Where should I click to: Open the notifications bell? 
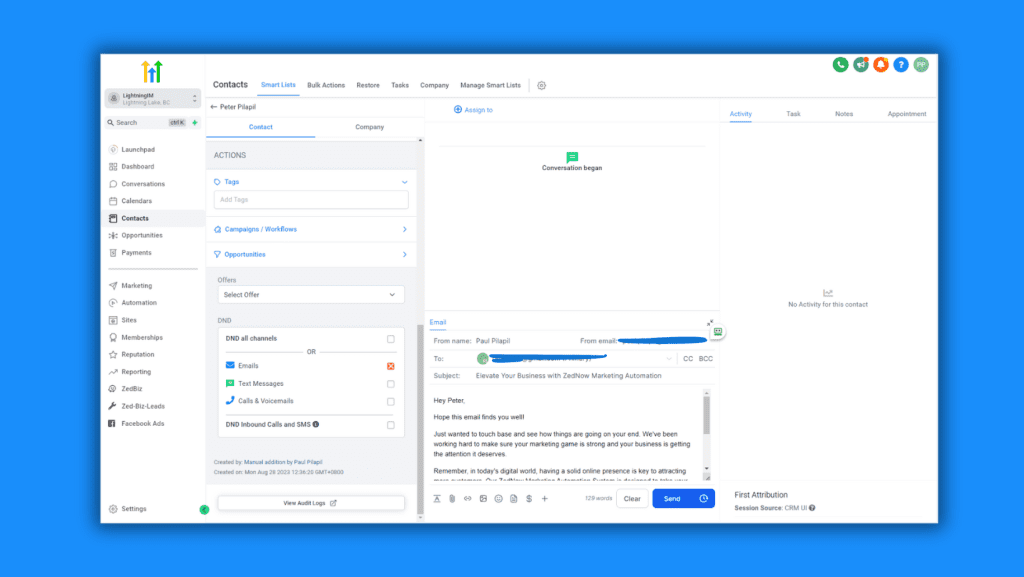click(879, 64)
